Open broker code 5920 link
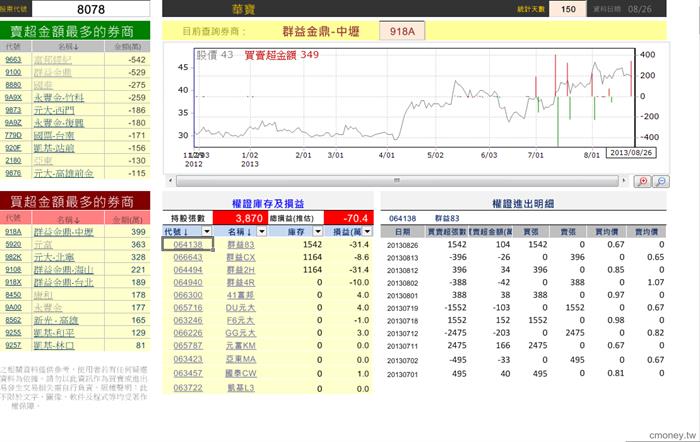The image size is (700, 442). pos(13,245)
